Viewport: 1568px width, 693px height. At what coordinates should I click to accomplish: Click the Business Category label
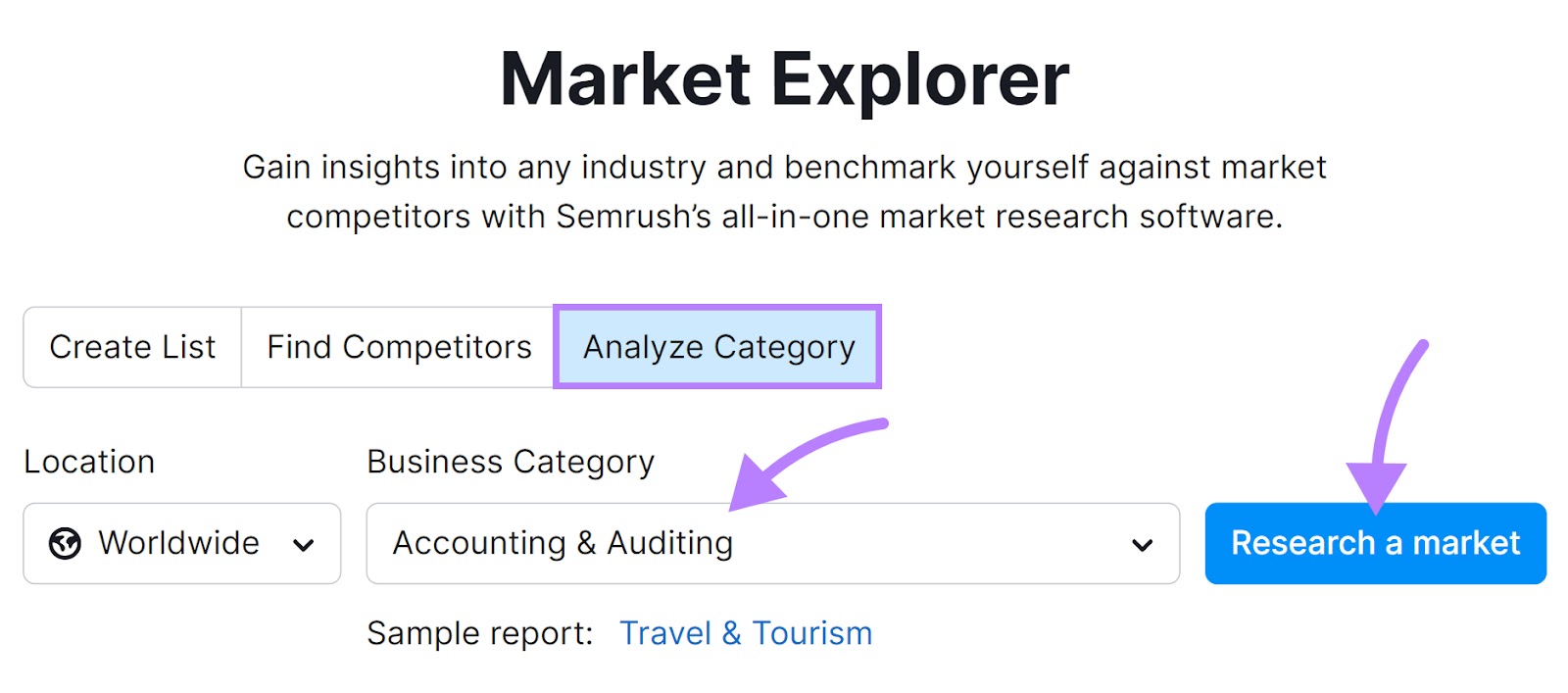(x=509, y=461)
